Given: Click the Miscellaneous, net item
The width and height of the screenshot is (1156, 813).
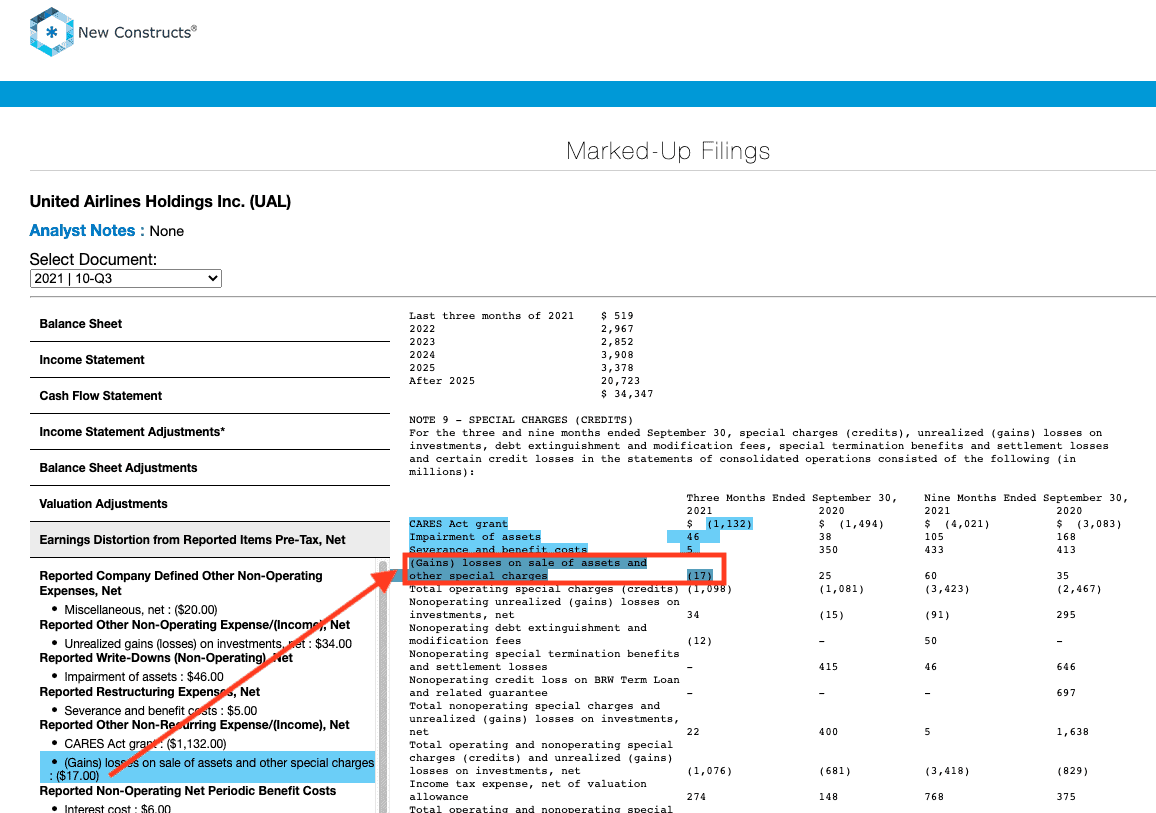Looking at the screenshot, I should tap(140, 610).
